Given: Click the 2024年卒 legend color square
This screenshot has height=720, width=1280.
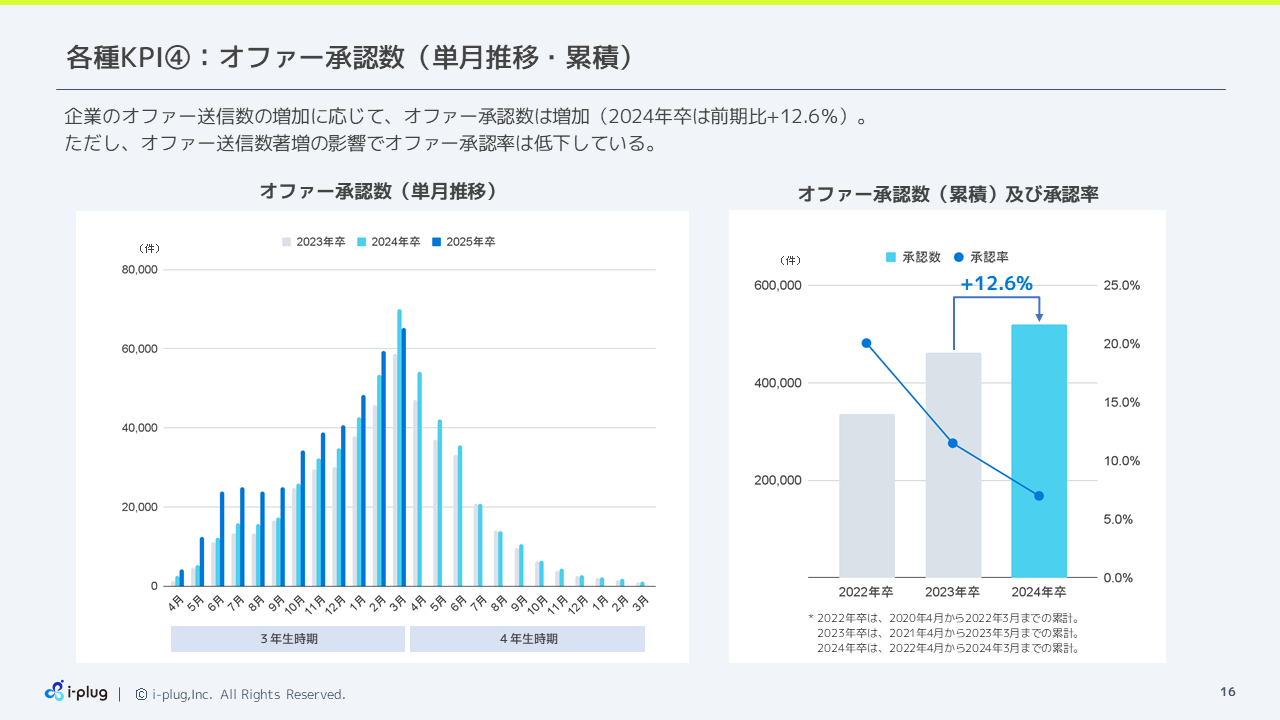Looking at the screenshot, I should pos(362,242).
